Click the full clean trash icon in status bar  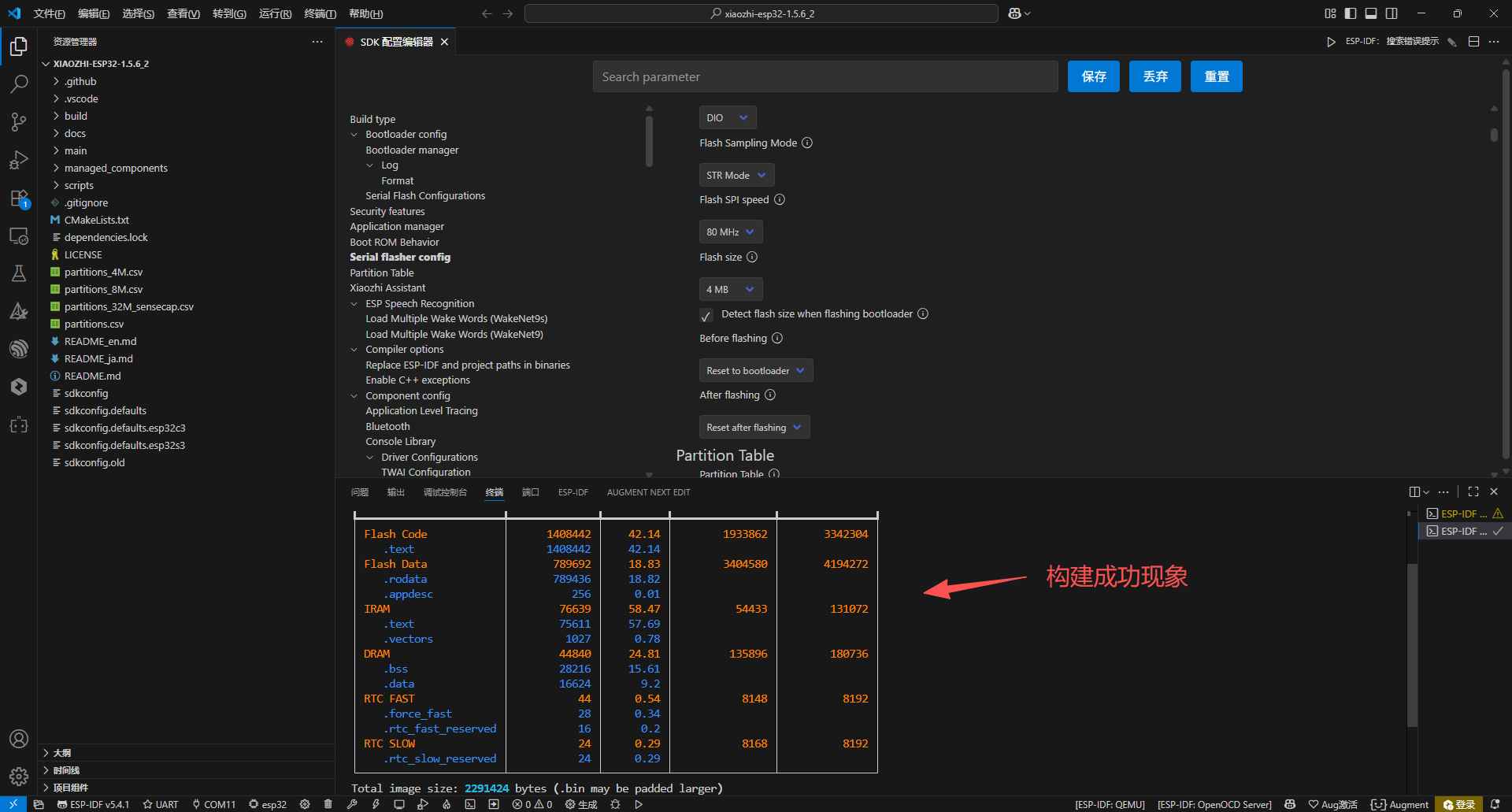pos(328,804)
